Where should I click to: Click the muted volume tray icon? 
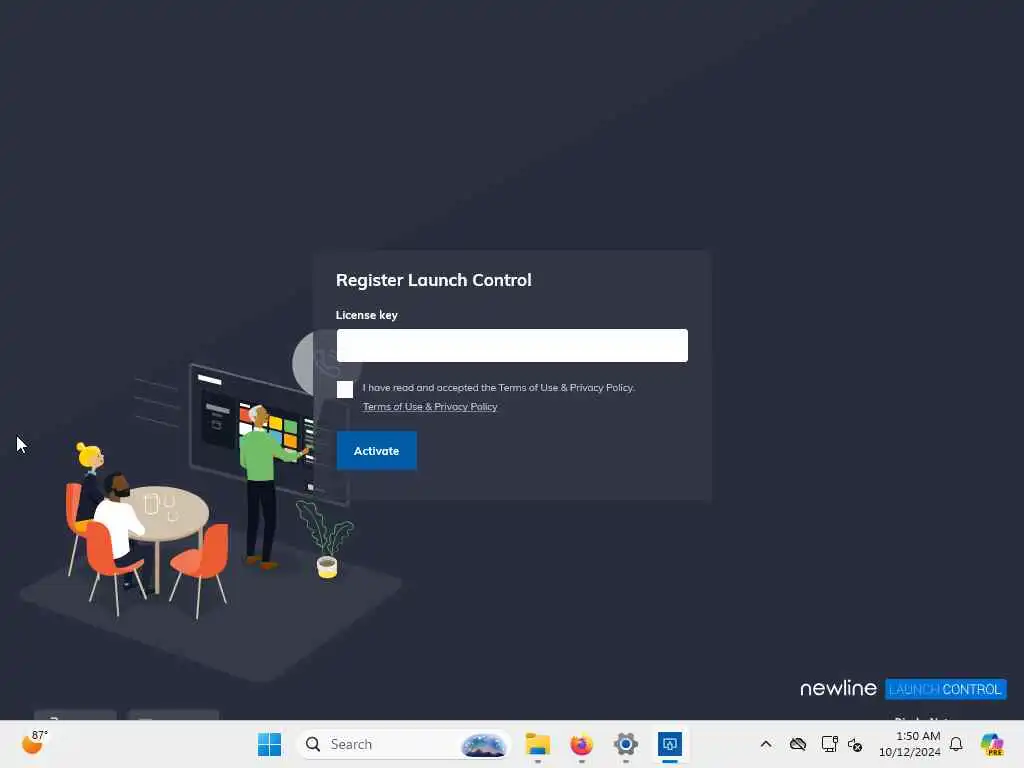click(x=855, y=744)
